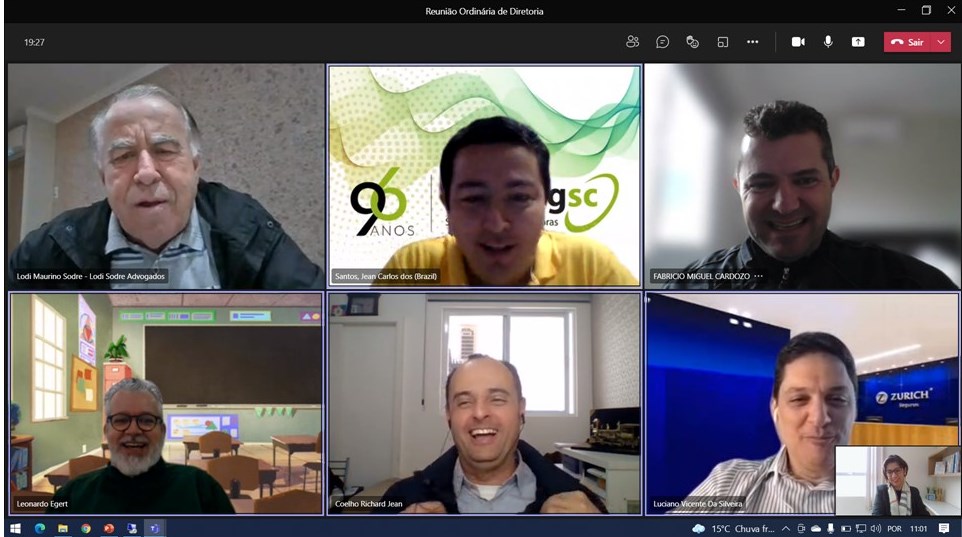Open the reactions and raise hand menu
The height and width of the screenshot is (537, 962).
click(x=692, y=42)
